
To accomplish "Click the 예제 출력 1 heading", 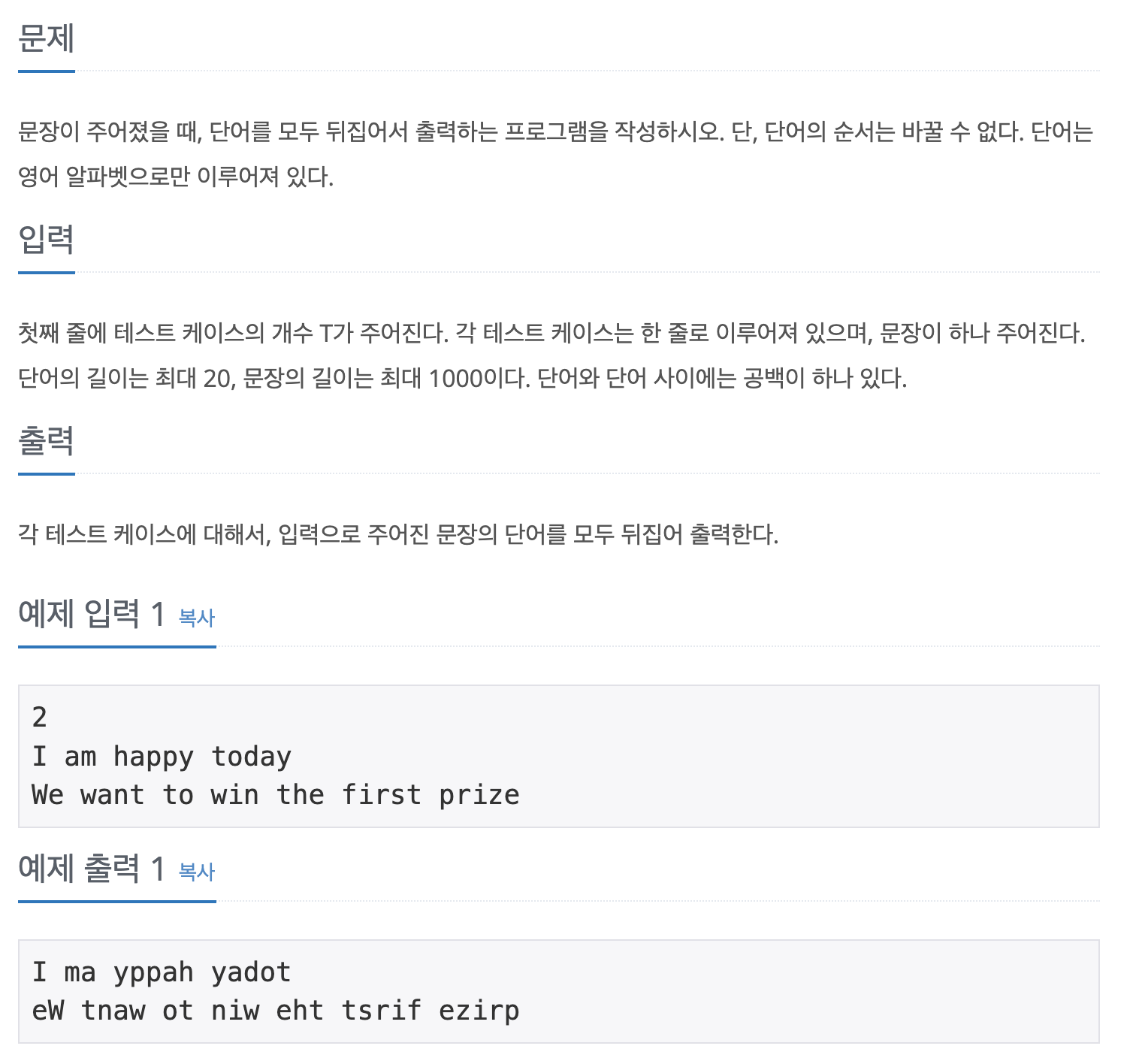I will (92, 868).
